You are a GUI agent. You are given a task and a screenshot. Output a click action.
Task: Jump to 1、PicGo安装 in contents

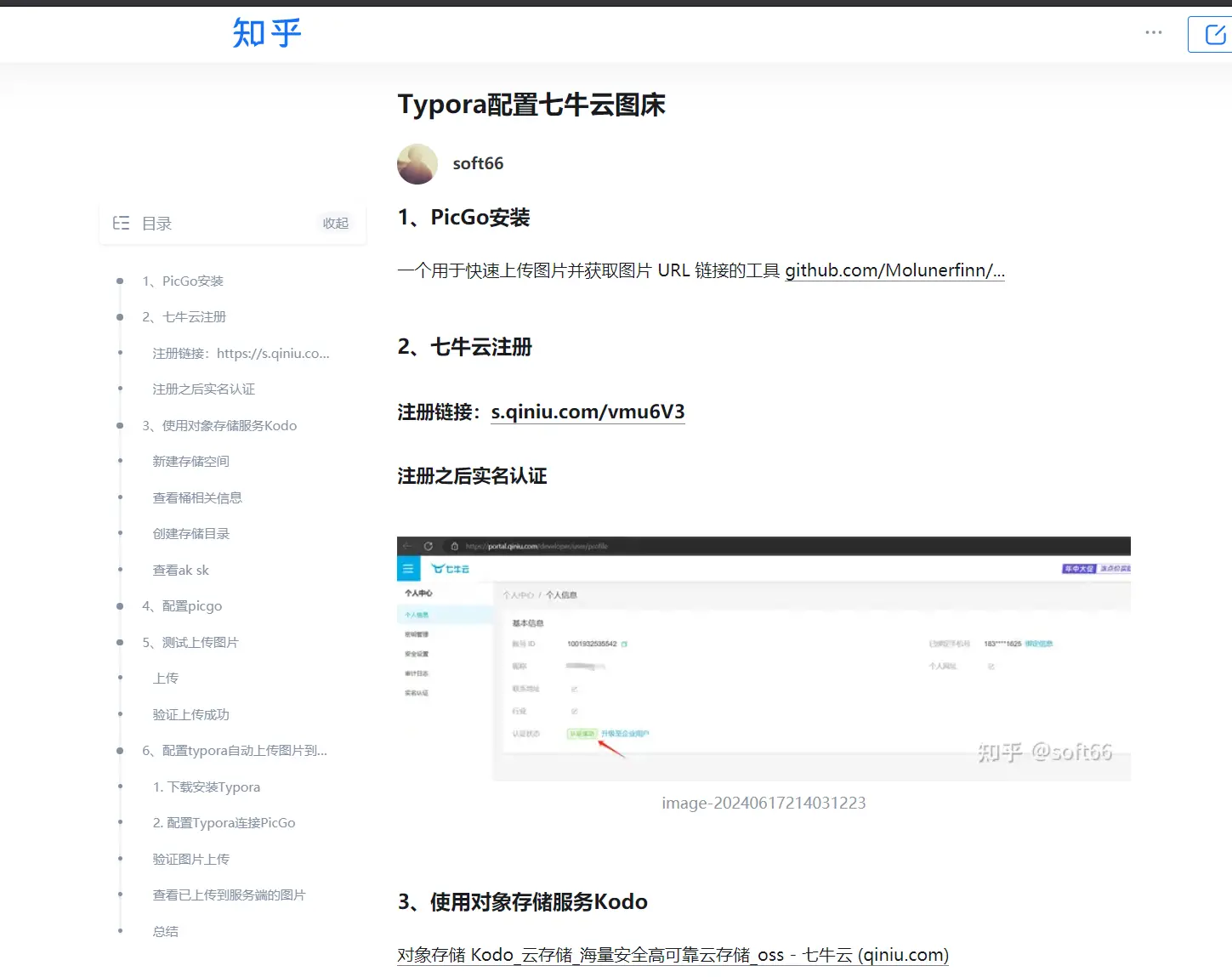pyautogui.click(x=182, y=281)
